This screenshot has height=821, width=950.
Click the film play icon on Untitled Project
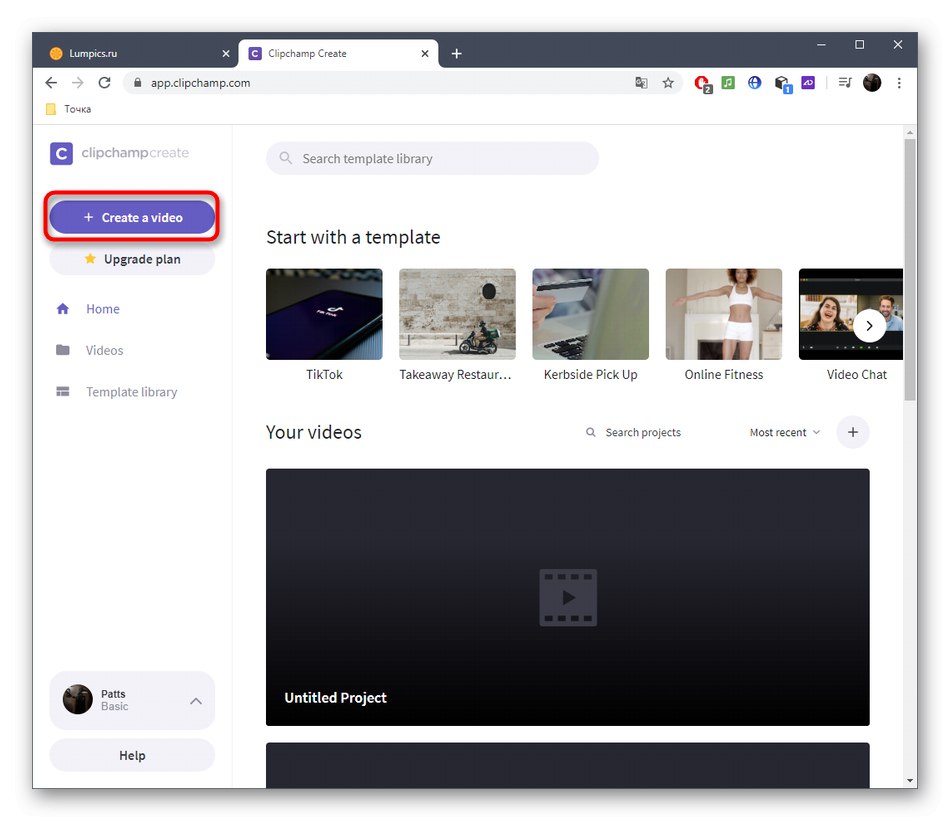click(568, 597)
